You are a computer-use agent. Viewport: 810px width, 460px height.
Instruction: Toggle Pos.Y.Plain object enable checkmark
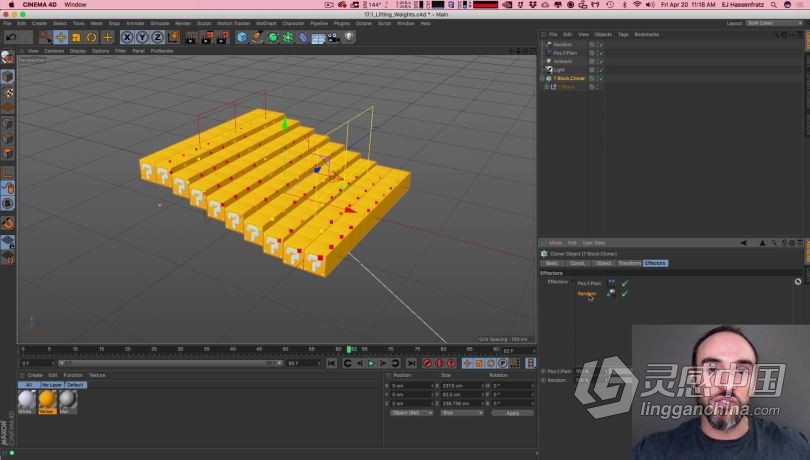[x=601, y=53]
